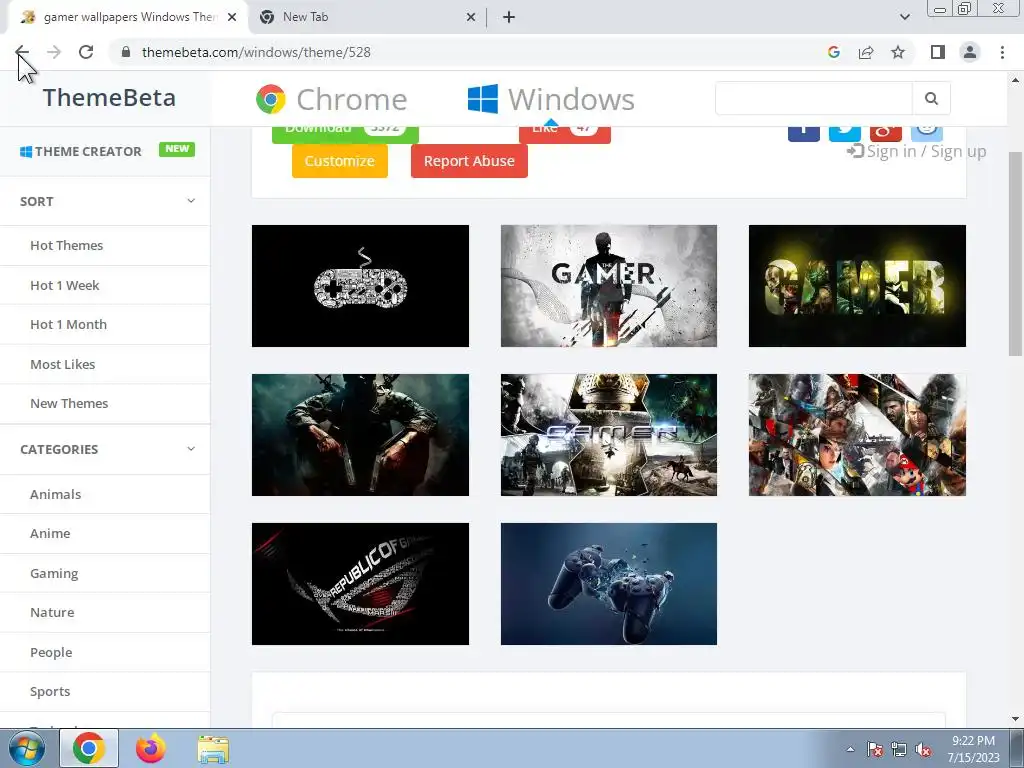Click the padlock site info icon
This screenshot has height=768, width=1024.
[x=126, y=52]
